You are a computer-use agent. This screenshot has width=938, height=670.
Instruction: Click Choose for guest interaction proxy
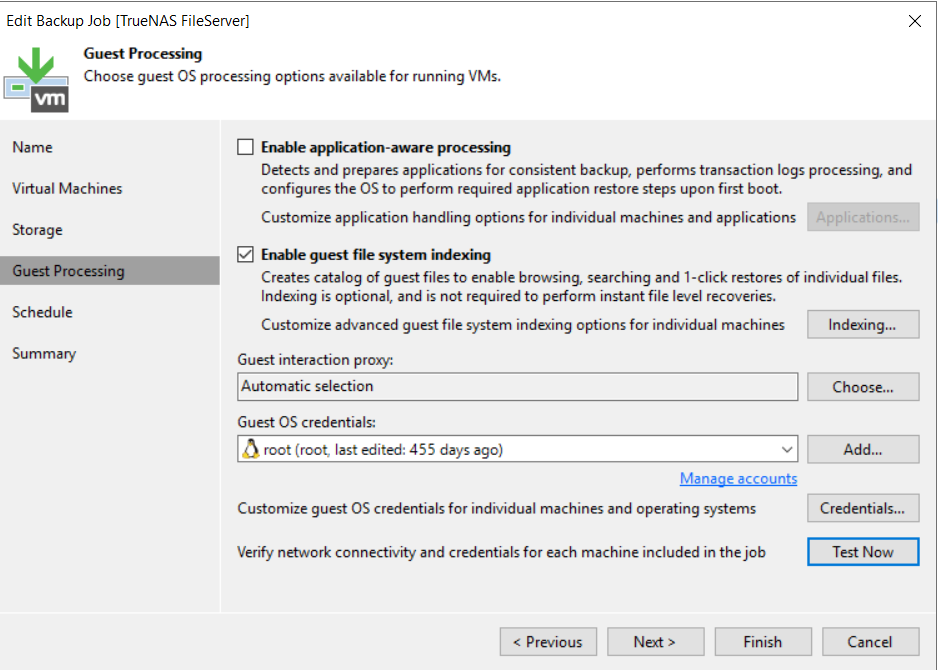click(x=863, y=387)
